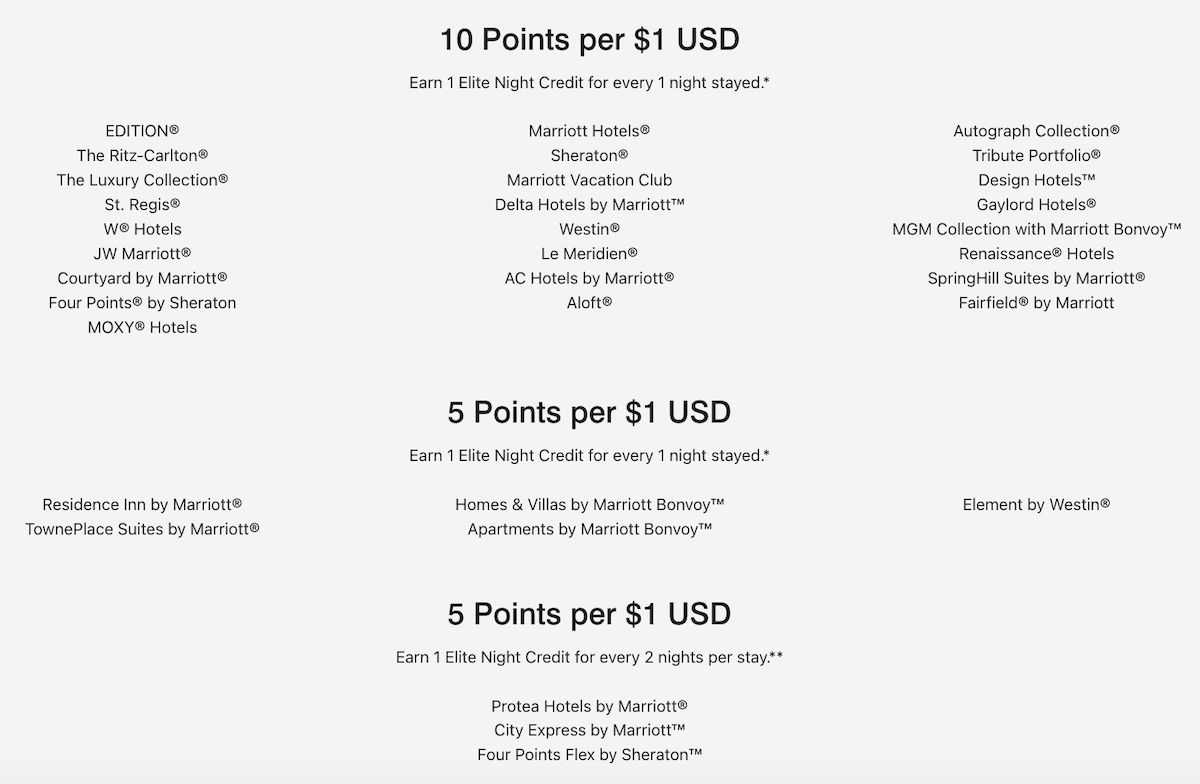Click the Sheraton brand entry
The width and height of the screenshot is (1200, 784).
pyautogui.click(x=589, y=155)
